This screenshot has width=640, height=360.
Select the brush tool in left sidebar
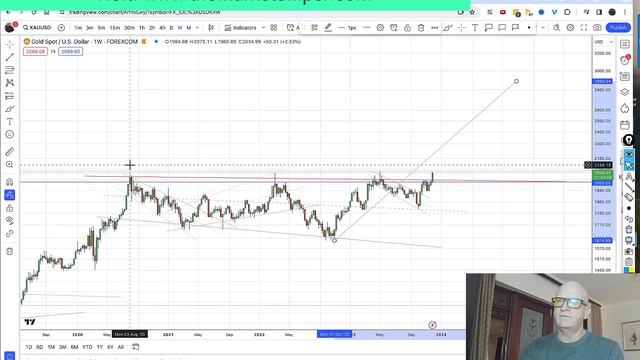click(10, 109)
